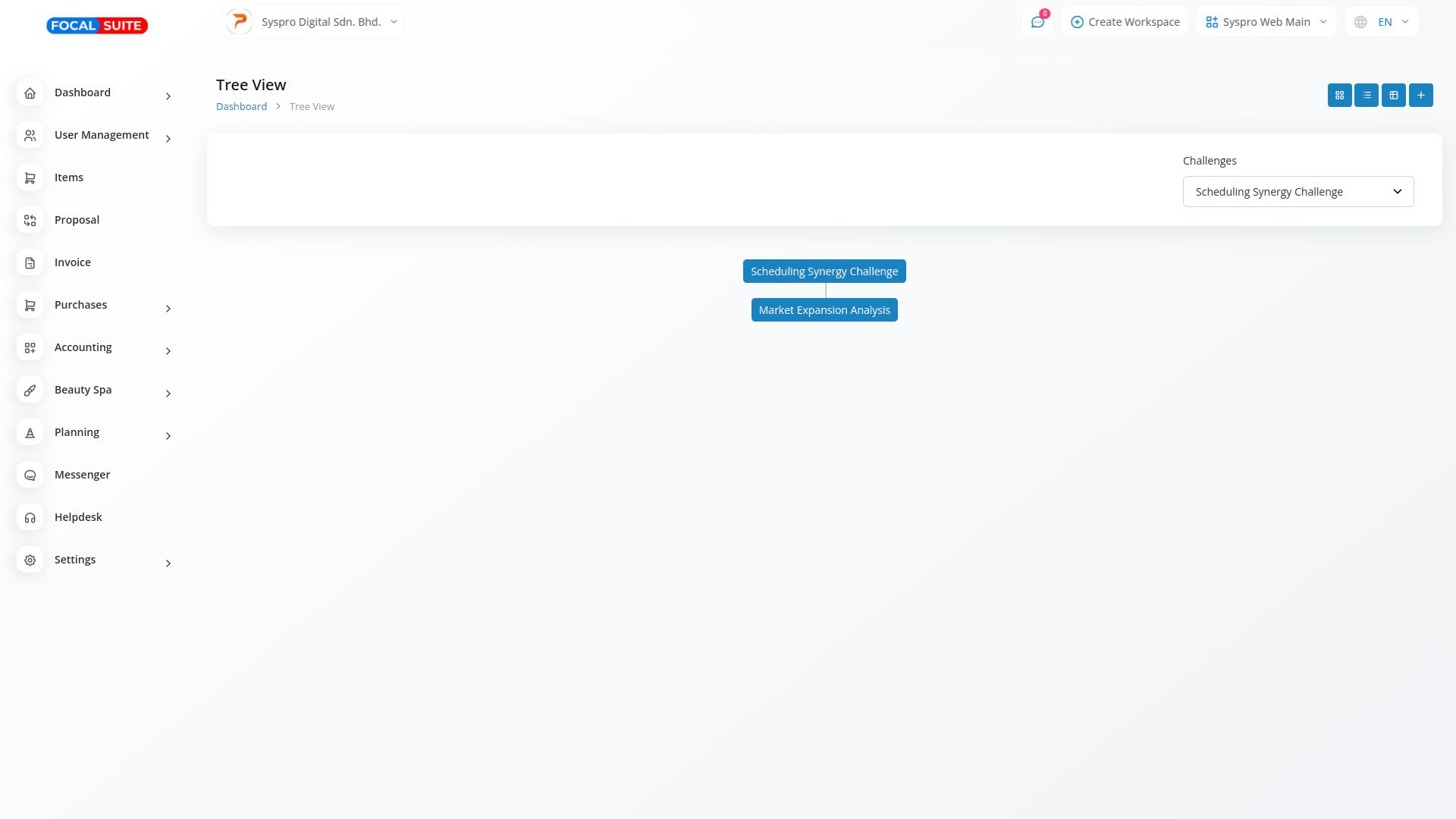Open Items in the sidebar
This screenshot has width=1456, height=819.
point(69,177)
